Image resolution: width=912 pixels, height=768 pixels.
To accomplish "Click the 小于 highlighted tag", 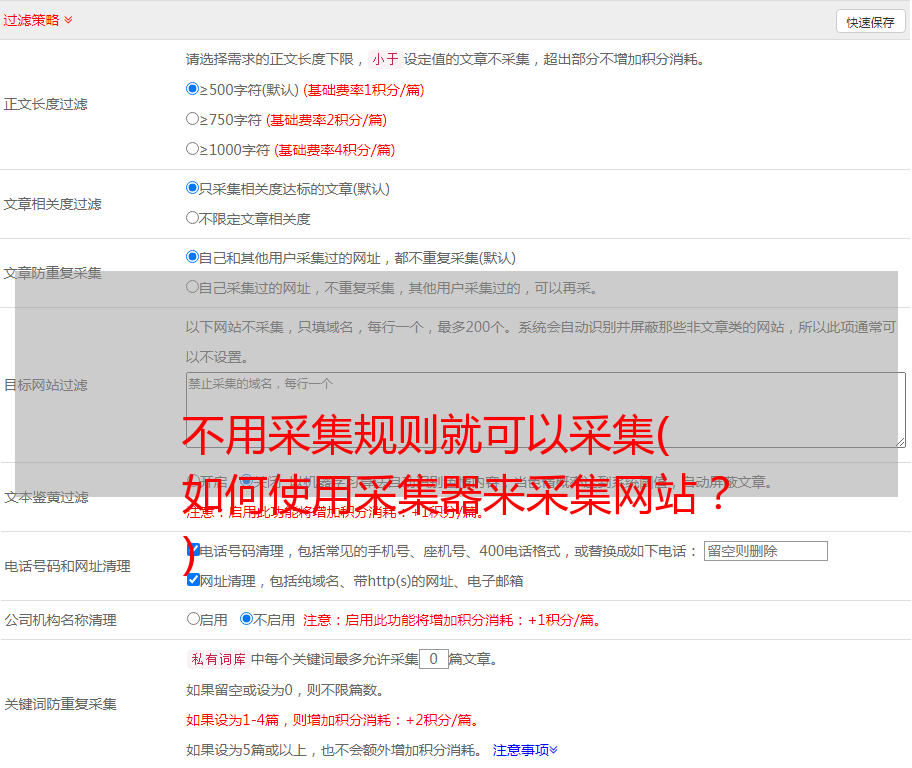I will tap(385, 59).
